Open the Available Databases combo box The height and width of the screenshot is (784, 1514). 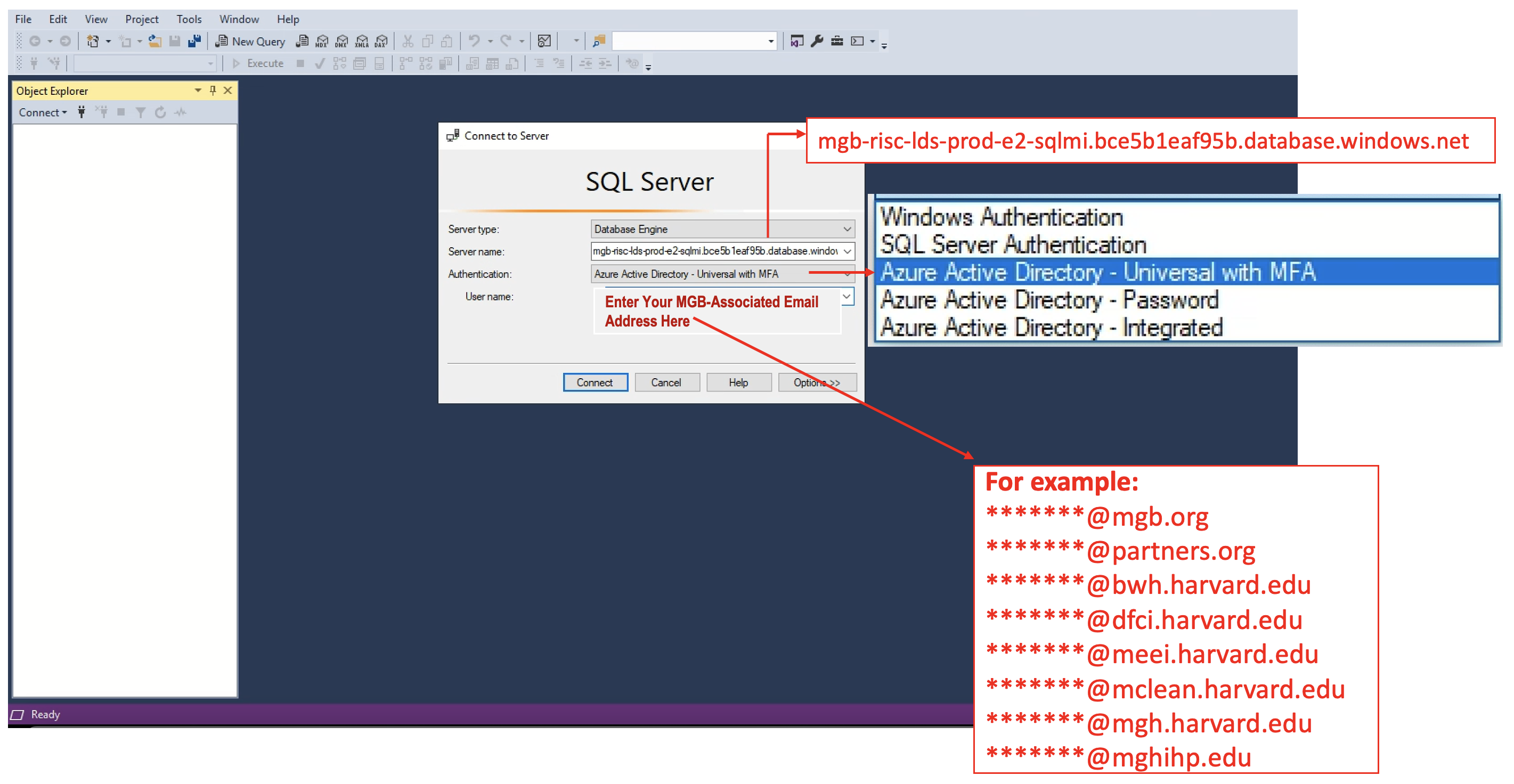pos(144,63)
